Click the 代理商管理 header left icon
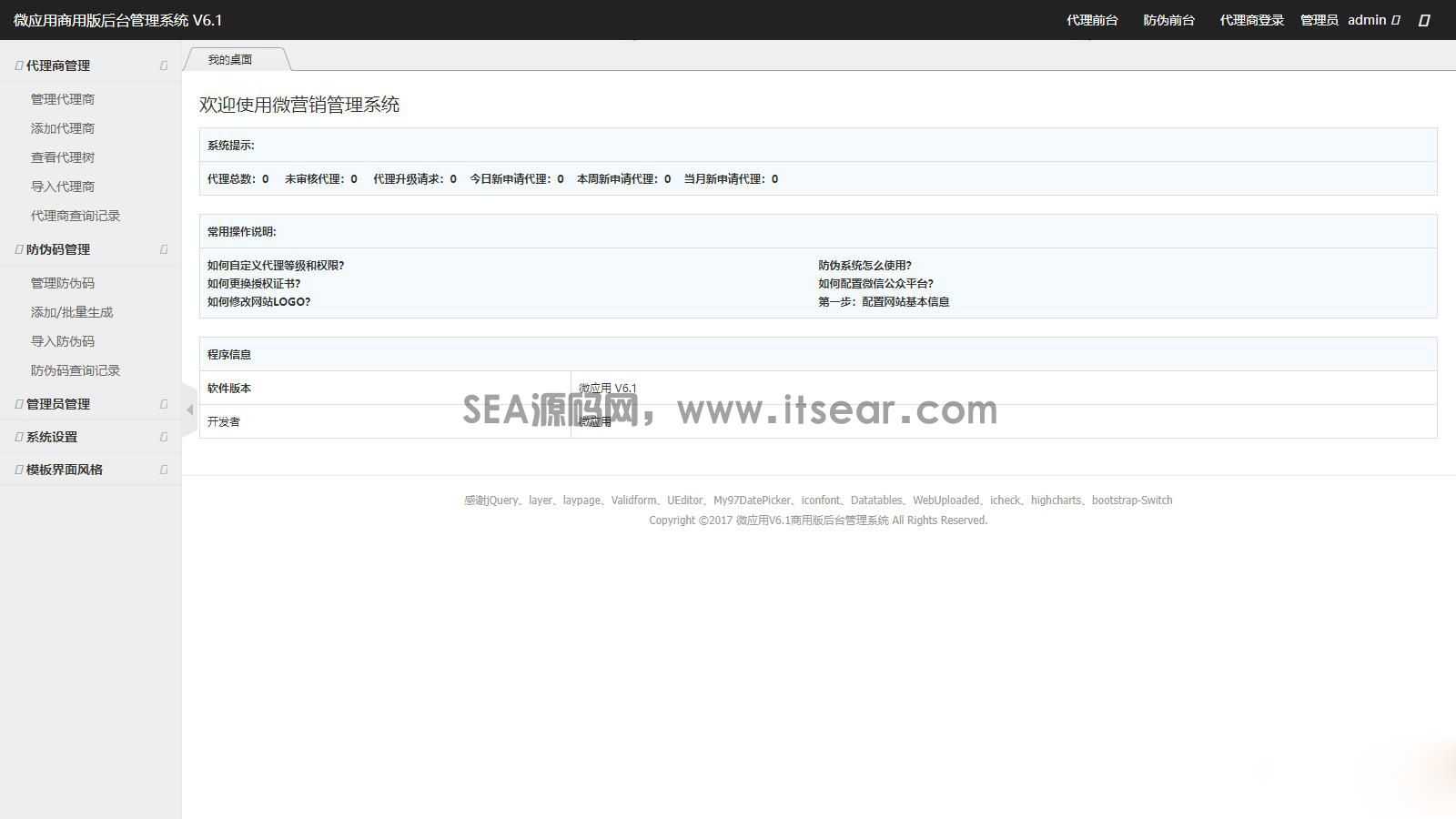Screen dimensions: 1456x819 coord(19,66)
